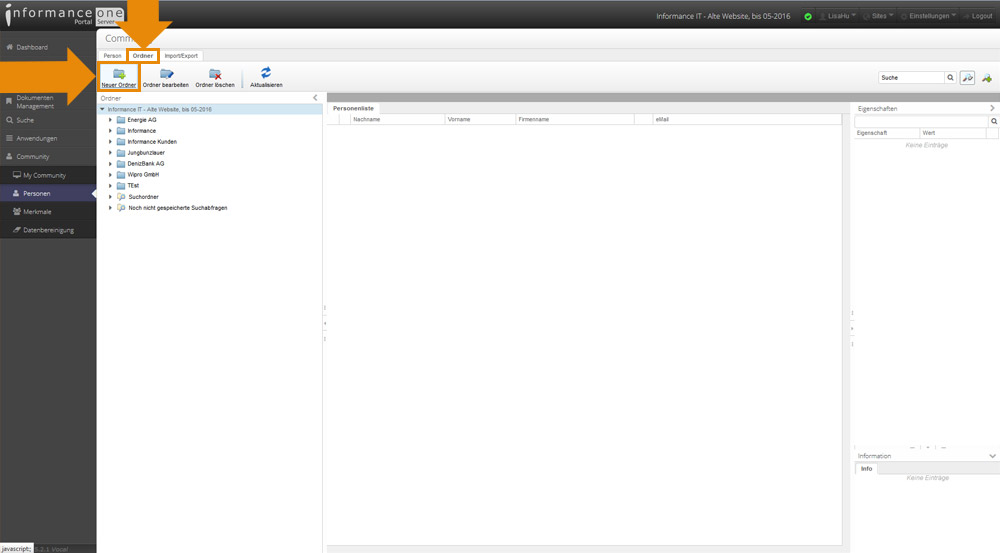
Task: Click the save search icon with the green plus
Action: tap(987, 78)
